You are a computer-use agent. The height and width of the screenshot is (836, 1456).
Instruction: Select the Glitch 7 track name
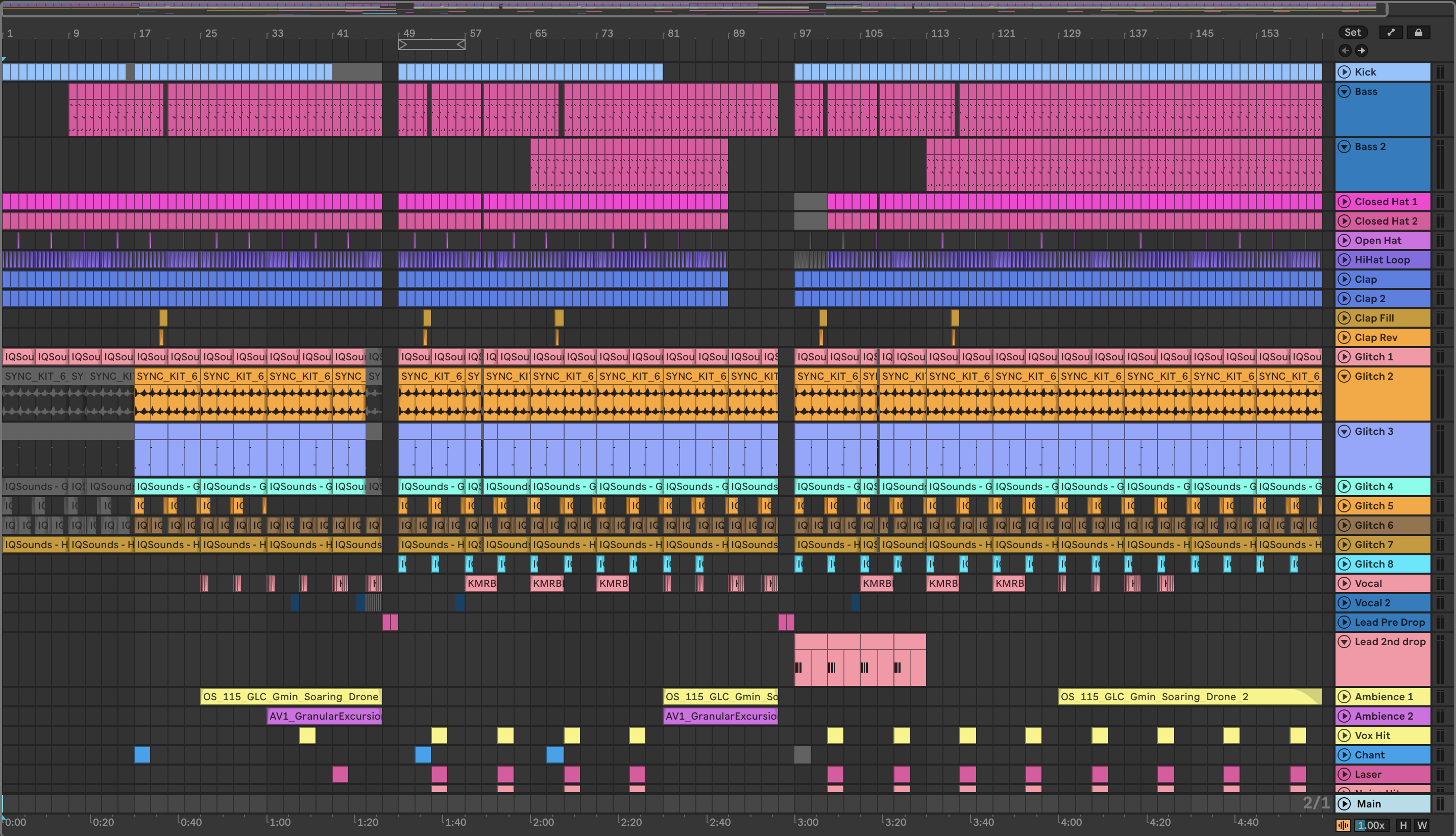(x=1374, y=545)
